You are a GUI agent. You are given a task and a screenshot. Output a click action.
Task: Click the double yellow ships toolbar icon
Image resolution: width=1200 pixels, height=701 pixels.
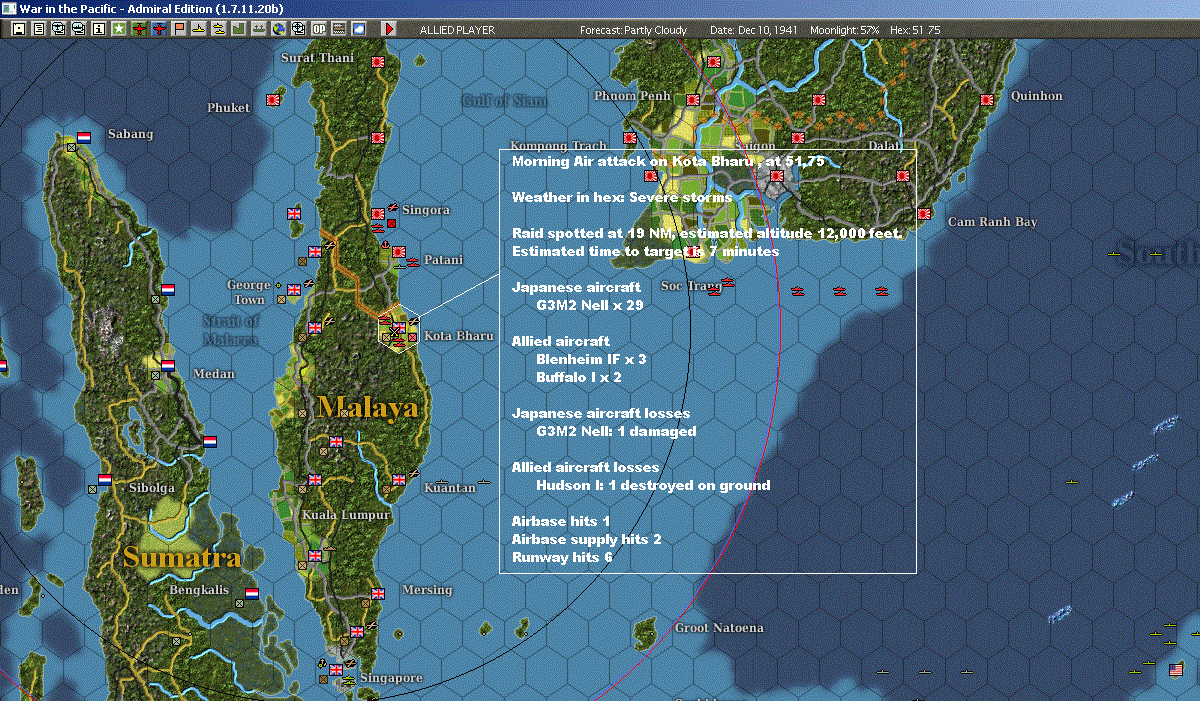(x=218, y=29)
